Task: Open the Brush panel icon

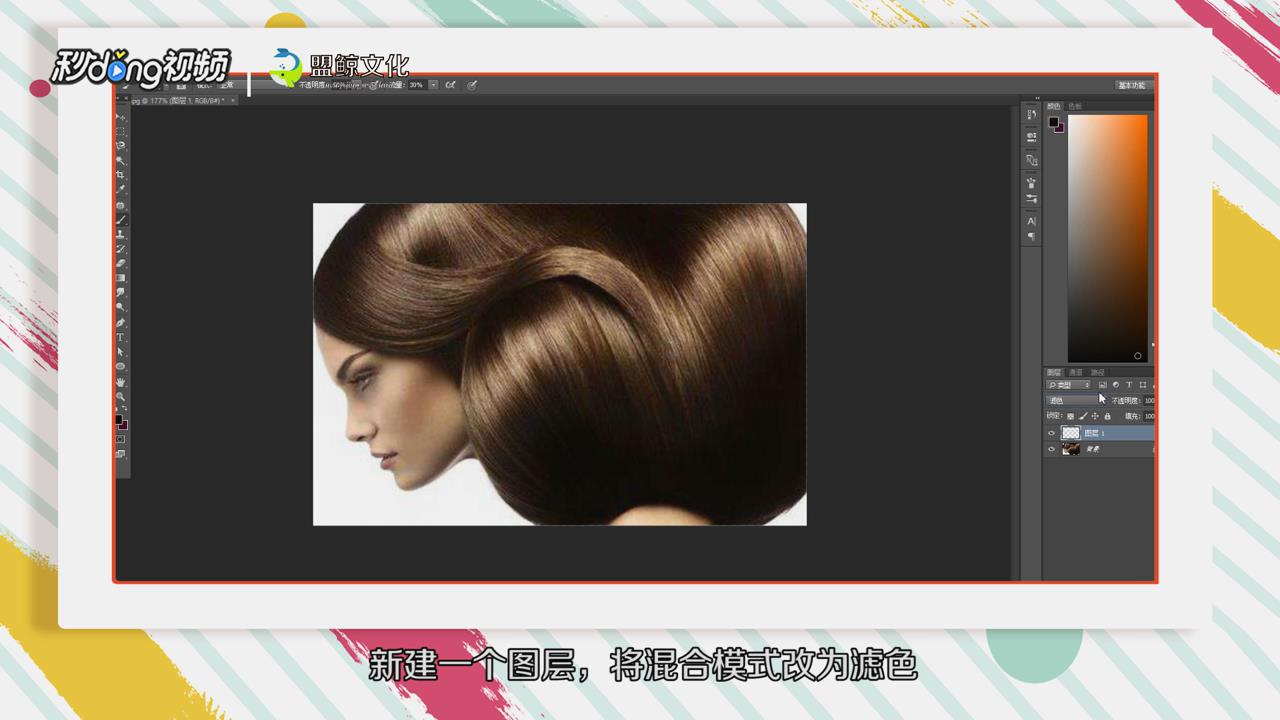Action: [x=1031, y=182]
